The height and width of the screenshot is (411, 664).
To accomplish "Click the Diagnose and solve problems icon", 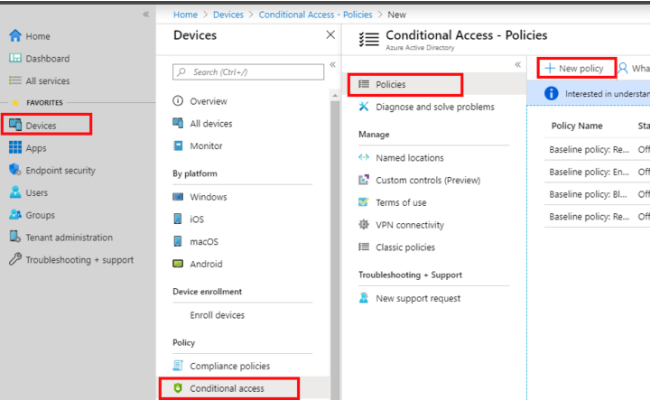I will [x=364, y=106].
